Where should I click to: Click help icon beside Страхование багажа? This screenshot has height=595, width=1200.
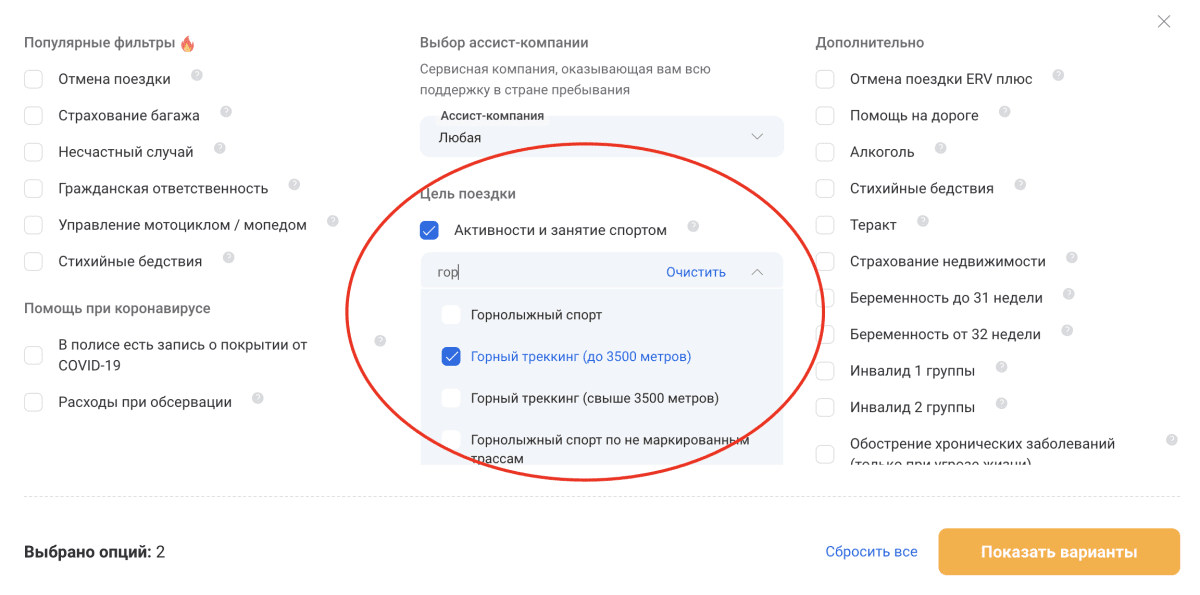[226, 112]
